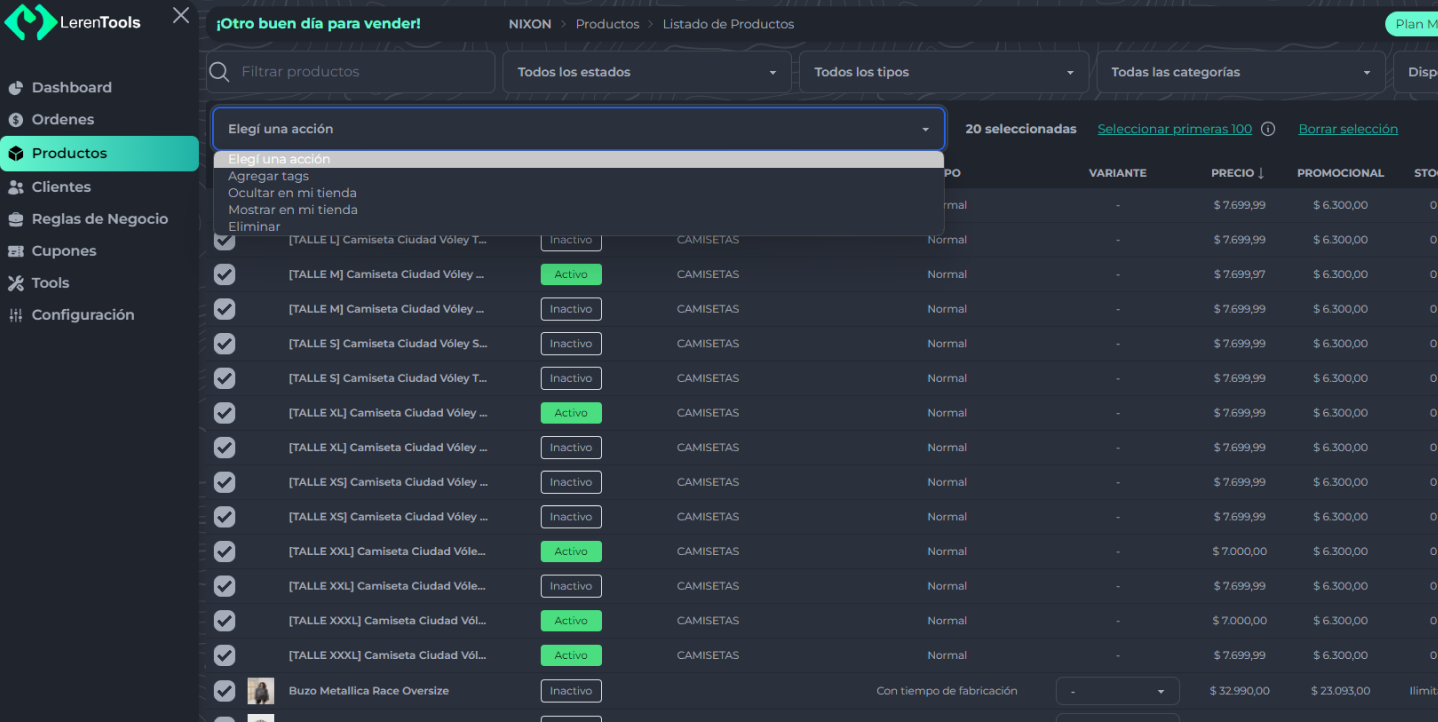This screenshot has height=722, width=1438.
Task: Click the Tools wrench icon
Action: click(16, 283)
